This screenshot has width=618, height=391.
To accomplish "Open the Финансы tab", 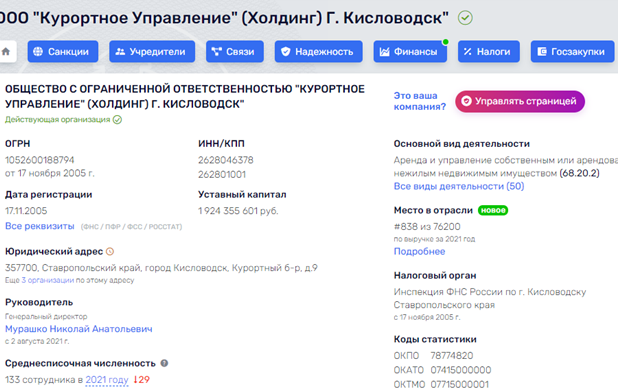I will [x=410, y=52].
